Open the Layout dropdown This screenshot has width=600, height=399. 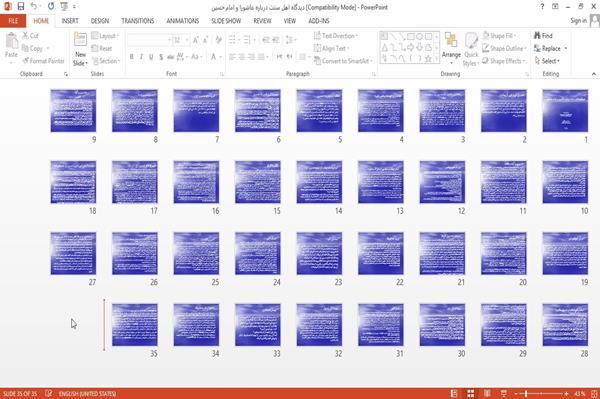tap(105, 36)
